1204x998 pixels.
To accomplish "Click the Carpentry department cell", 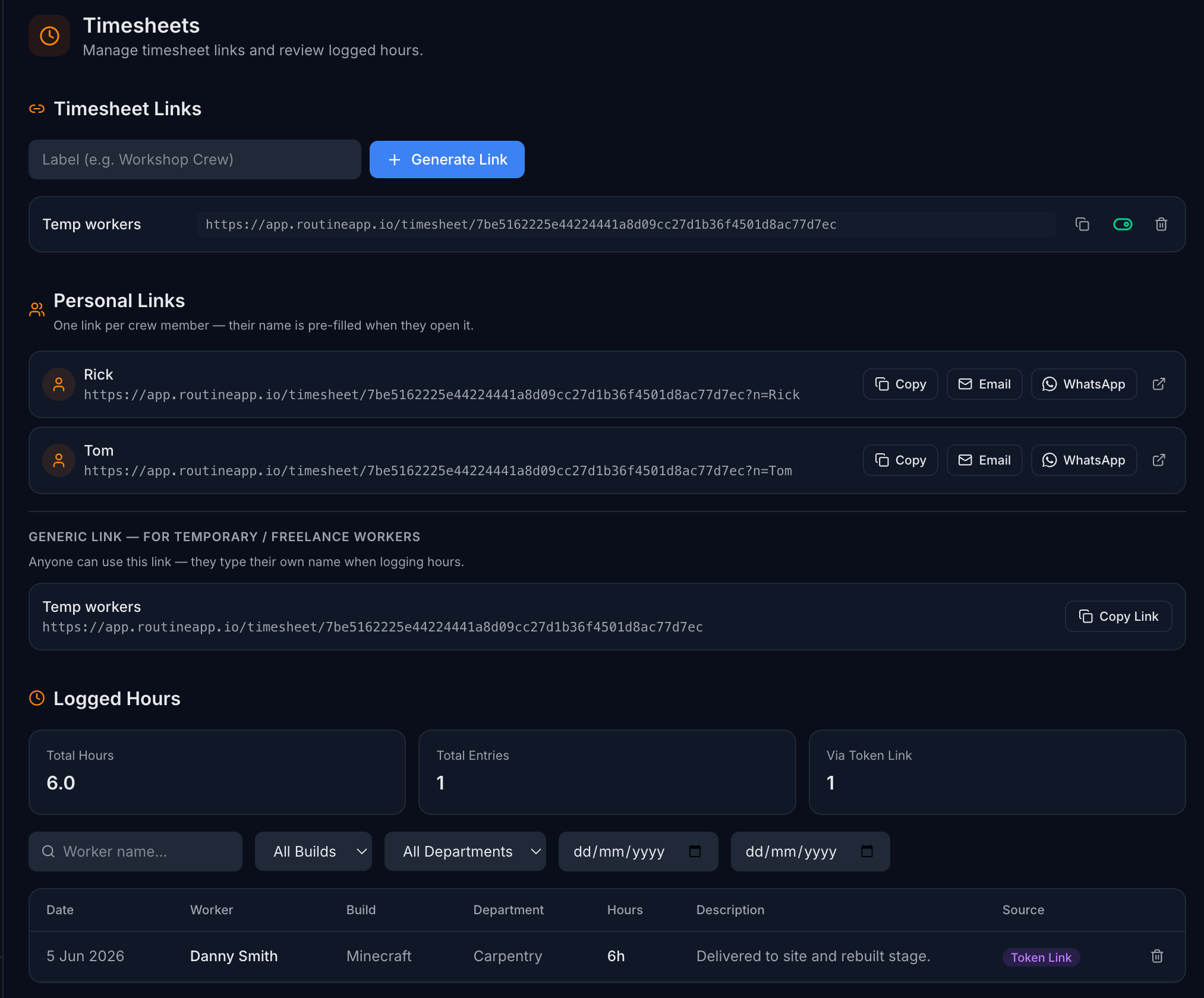I will [508, 956].
